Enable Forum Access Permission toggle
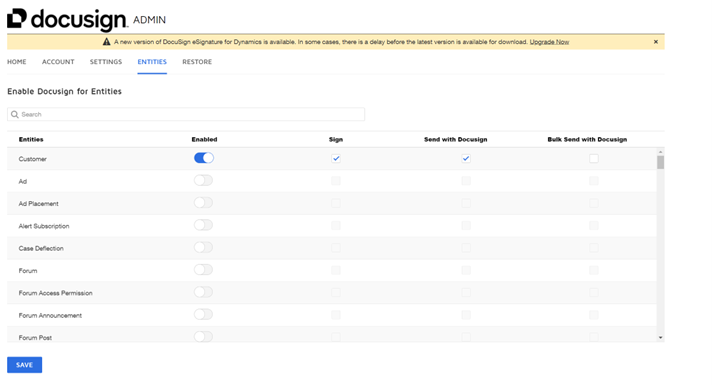The width and height of the screenshot is (712, 385). (203, 292)
